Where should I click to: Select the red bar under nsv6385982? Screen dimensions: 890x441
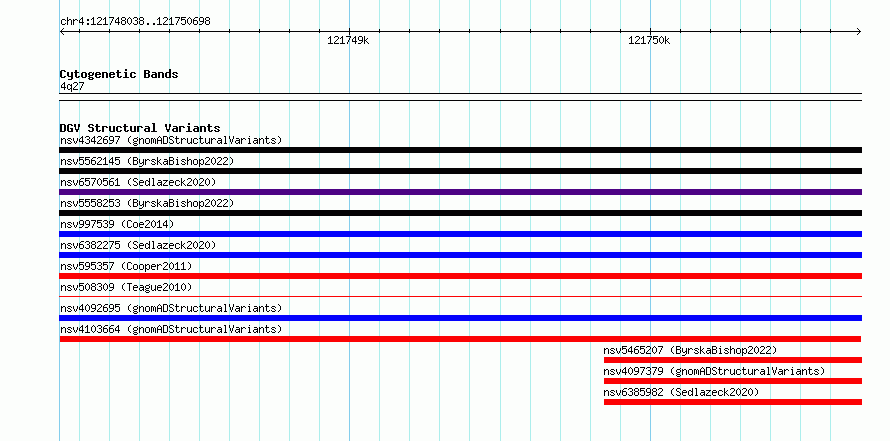(x=733, y=402)
